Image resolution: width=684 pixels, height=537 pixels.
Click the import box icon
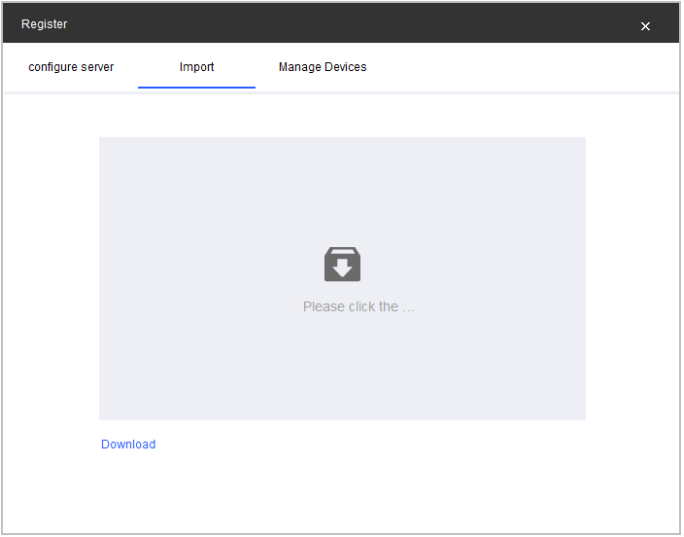(342, 264)
